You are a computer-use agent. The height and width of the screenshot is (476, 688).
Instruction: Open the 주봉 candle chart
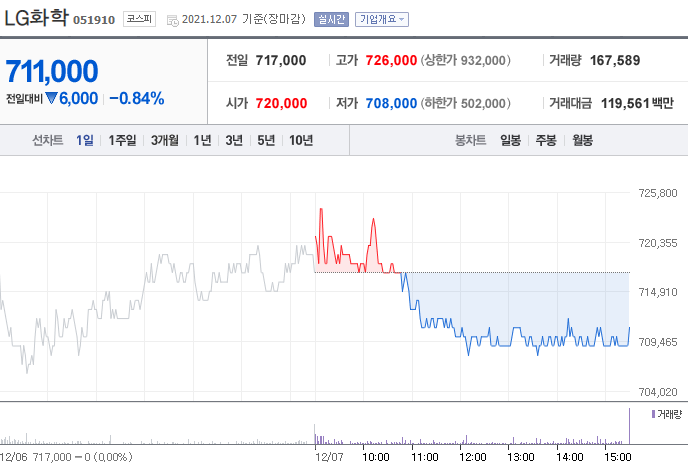click(x=546, y=140)
